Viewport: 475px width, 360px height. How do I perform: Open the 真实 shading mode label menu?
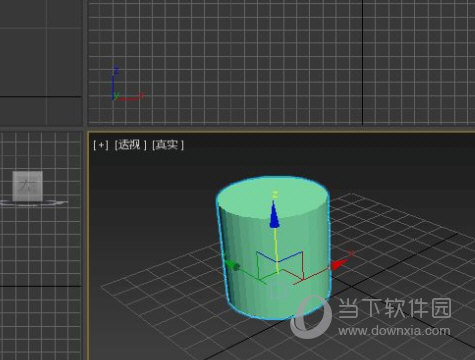[168, 145]
